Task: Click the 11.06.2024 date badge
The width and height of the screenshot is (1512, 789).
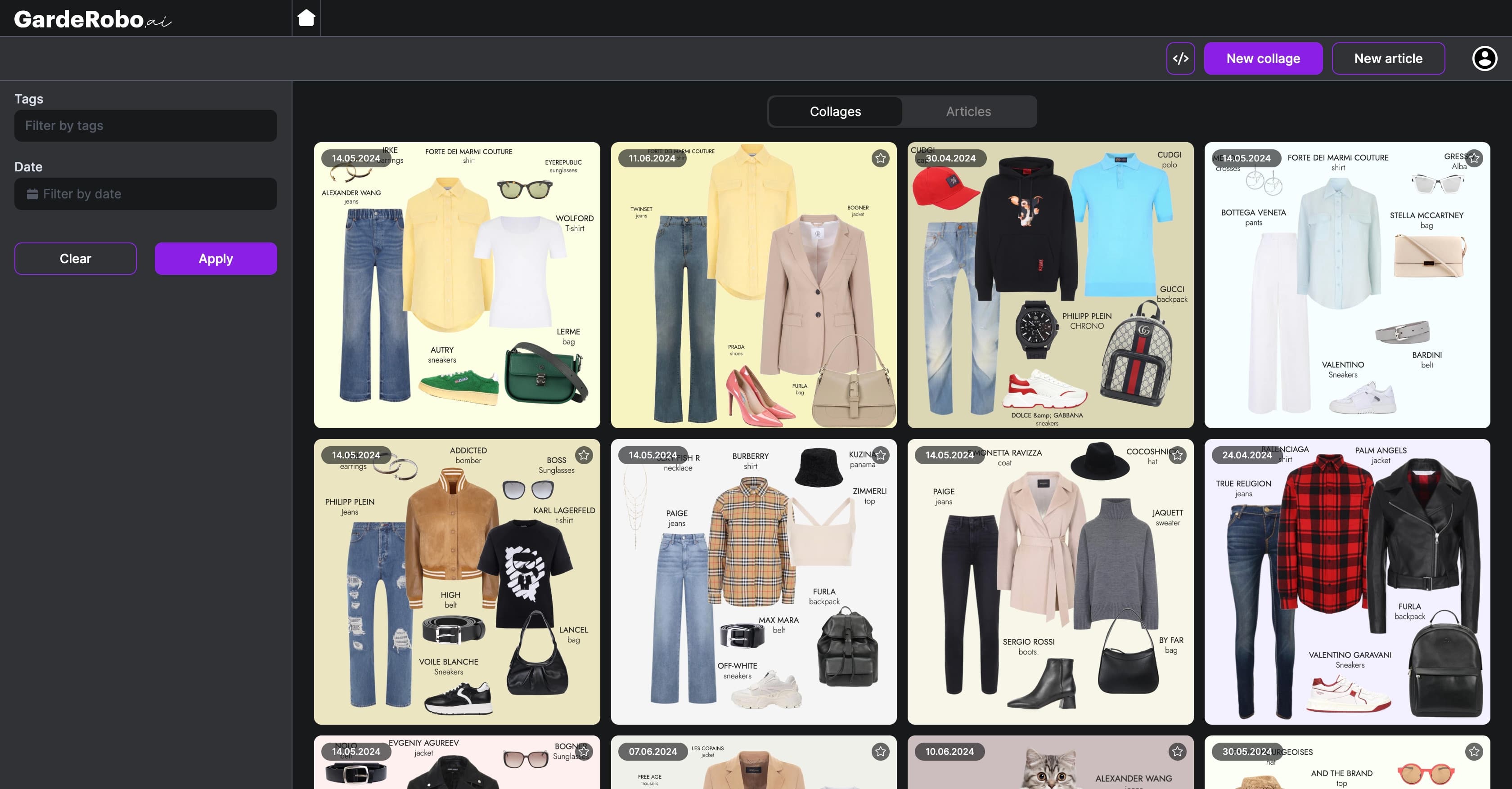Action: tap(652, 158)
